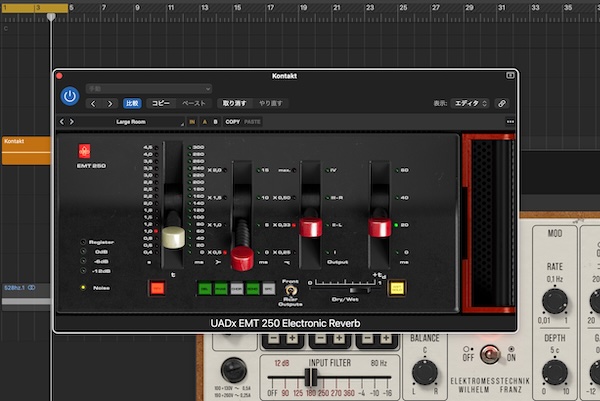The width and height of the screenshot is (600, 401).
Task: Select the grey SPC program button
Action: pyautogui.click(x=269, y=289)
